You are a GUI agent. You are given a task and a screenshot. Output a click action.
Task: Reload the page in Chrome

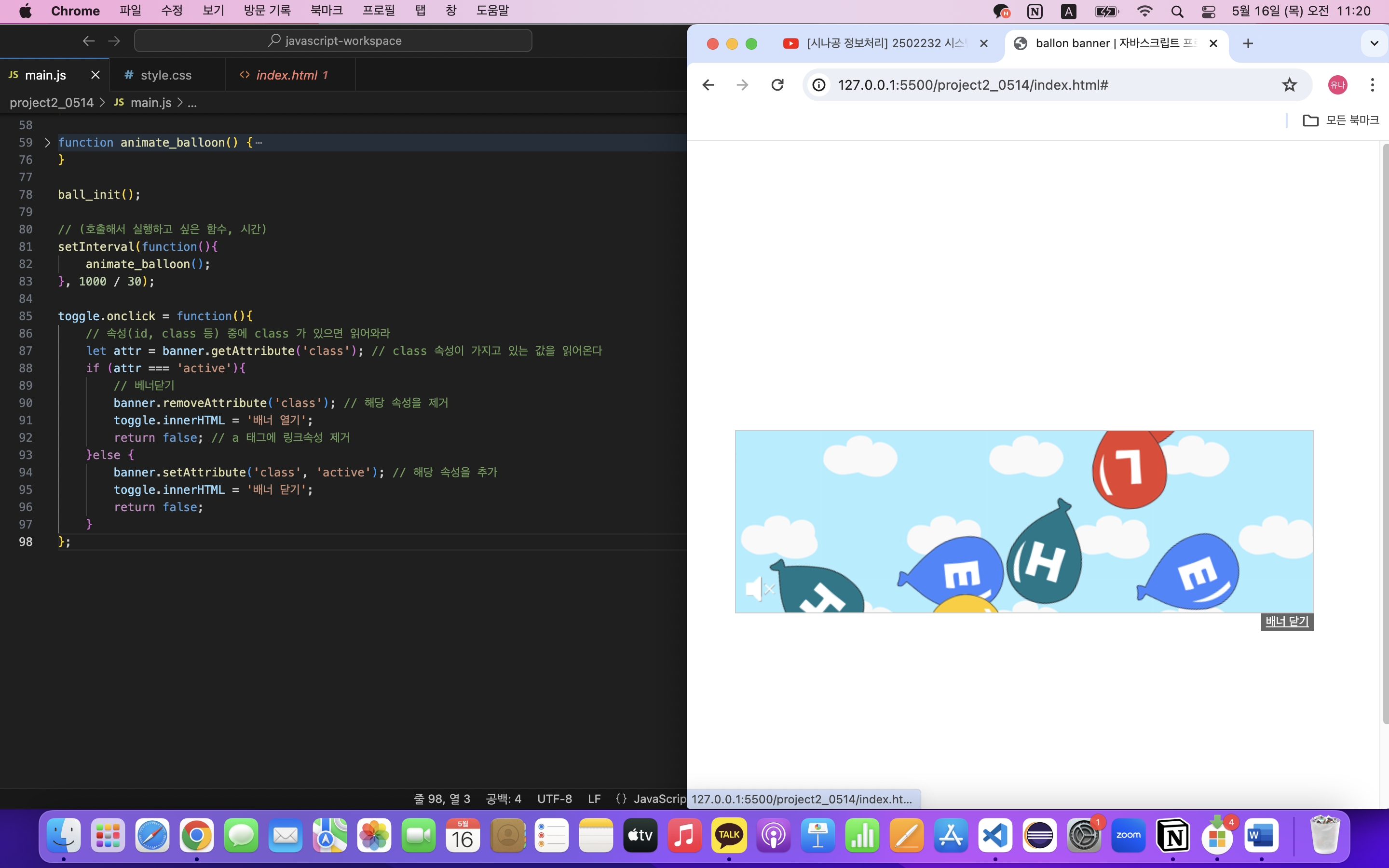777,85
